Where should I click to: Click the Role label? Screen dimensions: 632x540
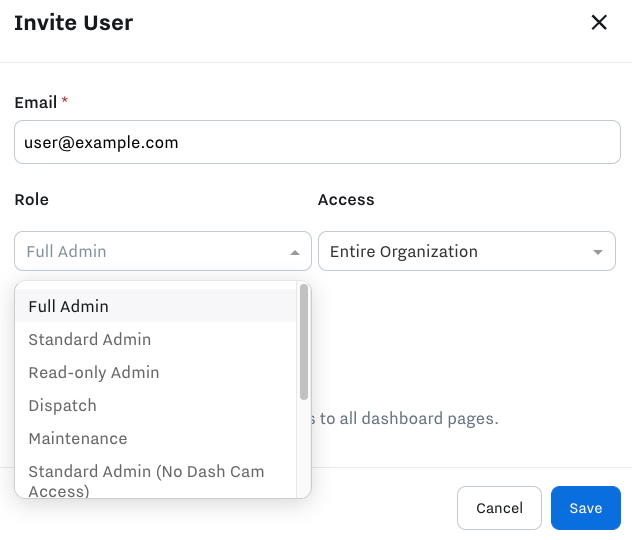32,199
